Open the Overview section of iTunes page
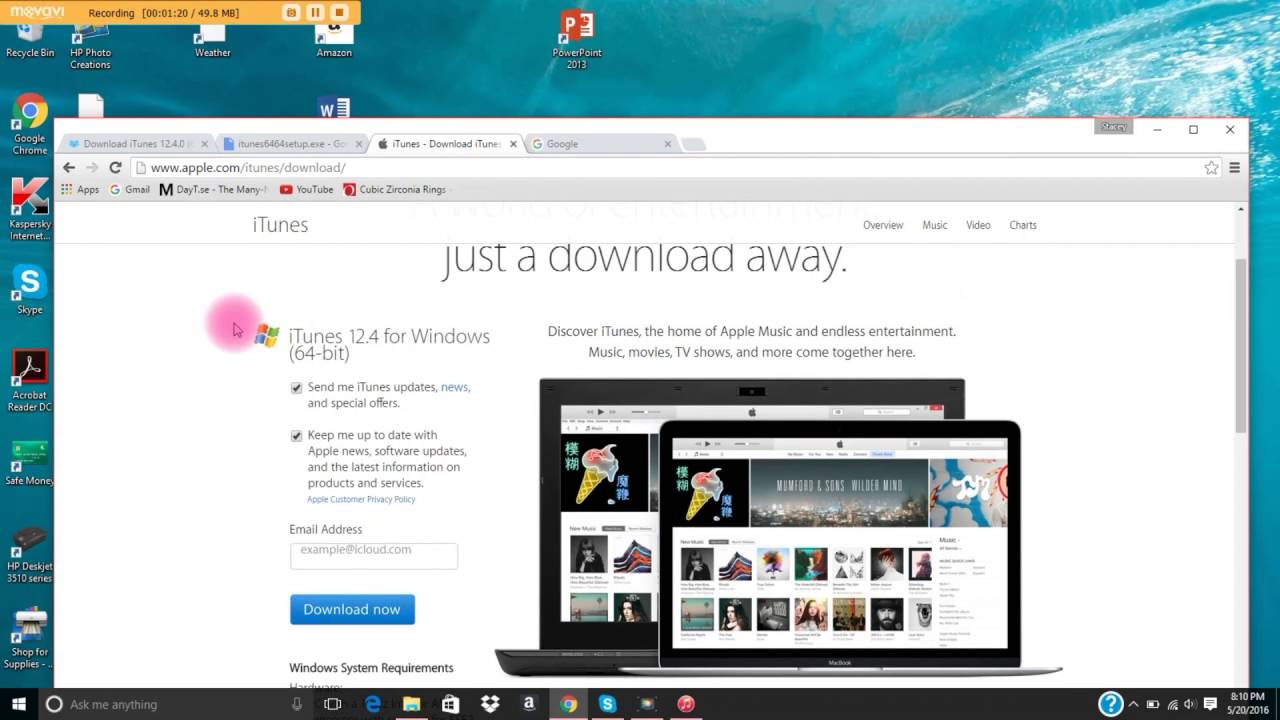This screenshot has height=720, width=1280. [883, 225]
